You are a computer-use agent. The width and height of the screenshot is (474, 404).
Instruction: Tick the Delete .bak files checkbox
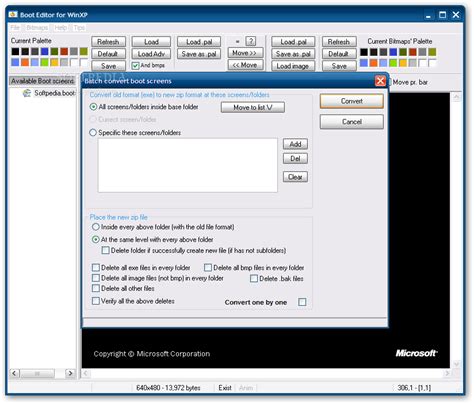pos(254,278)
